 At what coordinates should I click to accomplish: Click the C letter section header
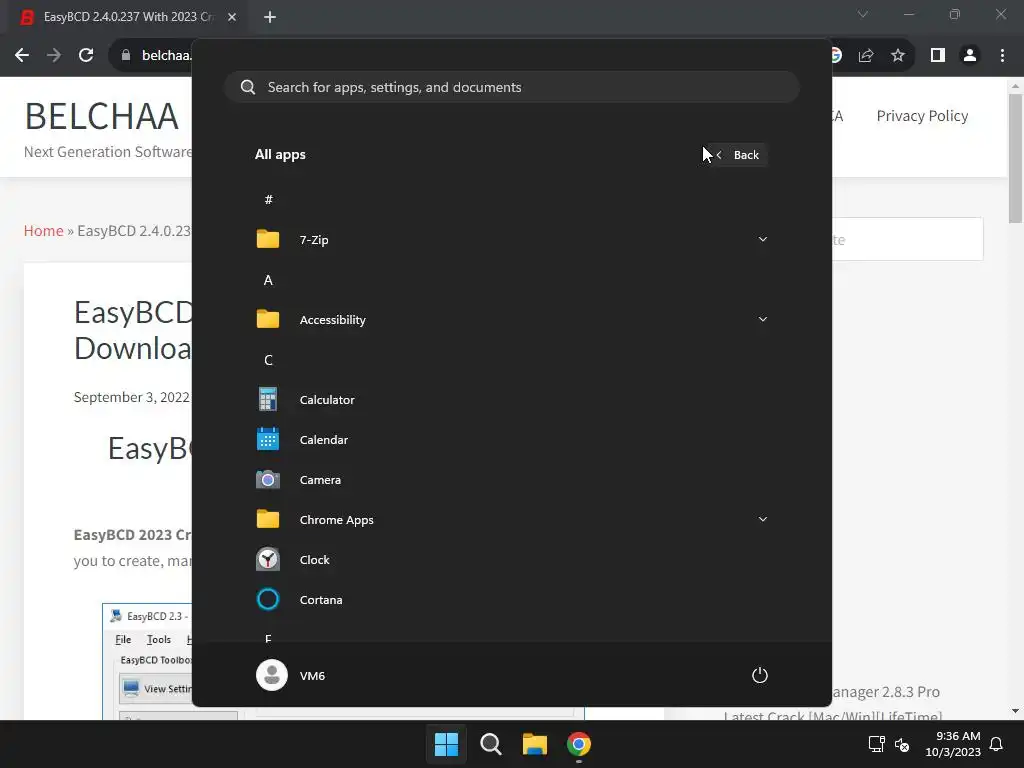(x=268, y=360)
